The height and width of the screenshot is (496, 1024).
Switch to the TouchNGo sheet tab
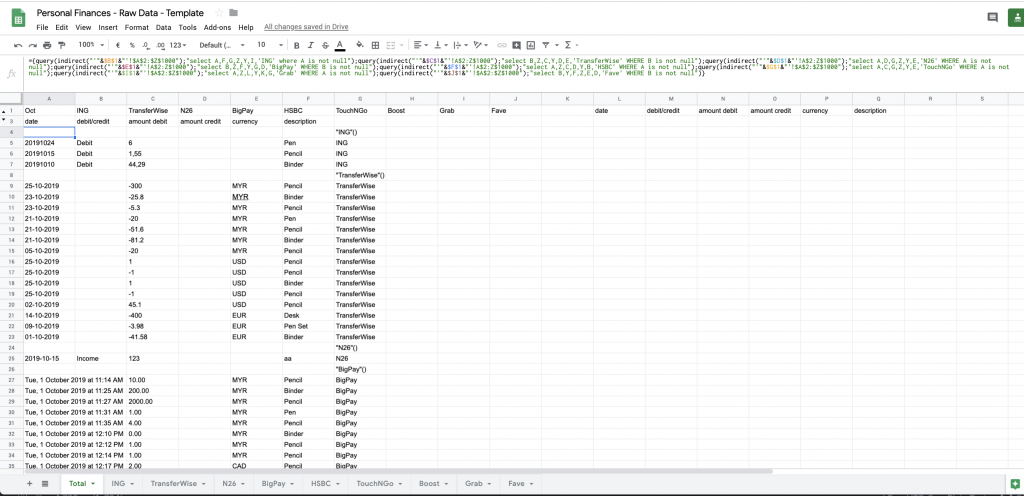tap(379, 484)
